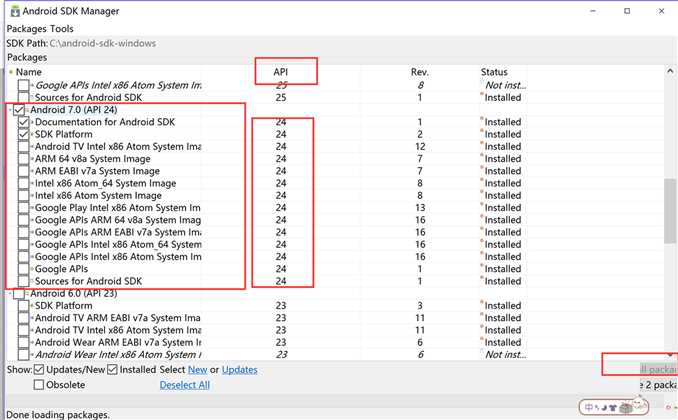Collapse the Android 6.0 (API 23) group
The width and height of the screenshot is (678, 420).
[10, 294]
